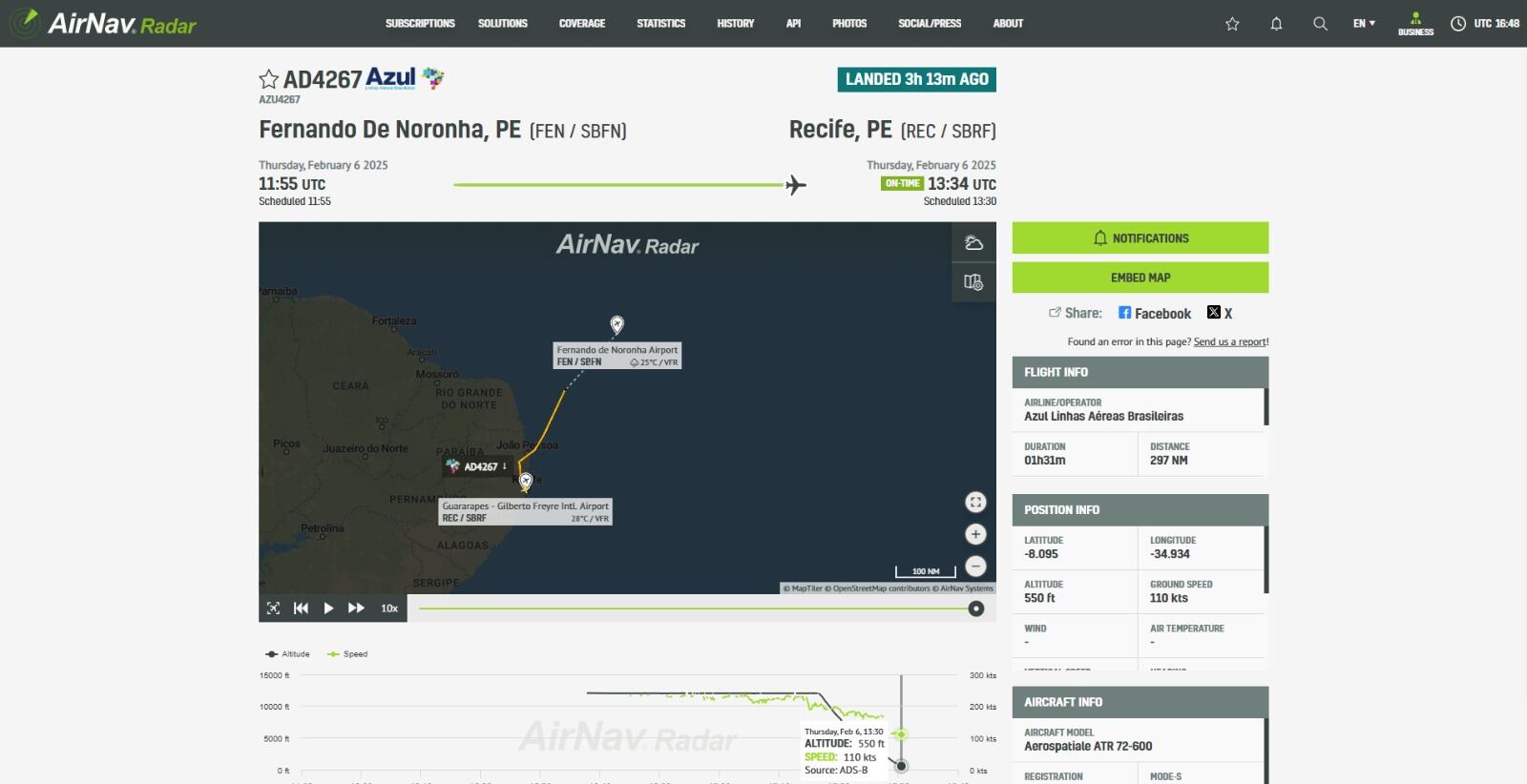
Task: Click the favorite star next to AD4267
Action: point(269,79)
